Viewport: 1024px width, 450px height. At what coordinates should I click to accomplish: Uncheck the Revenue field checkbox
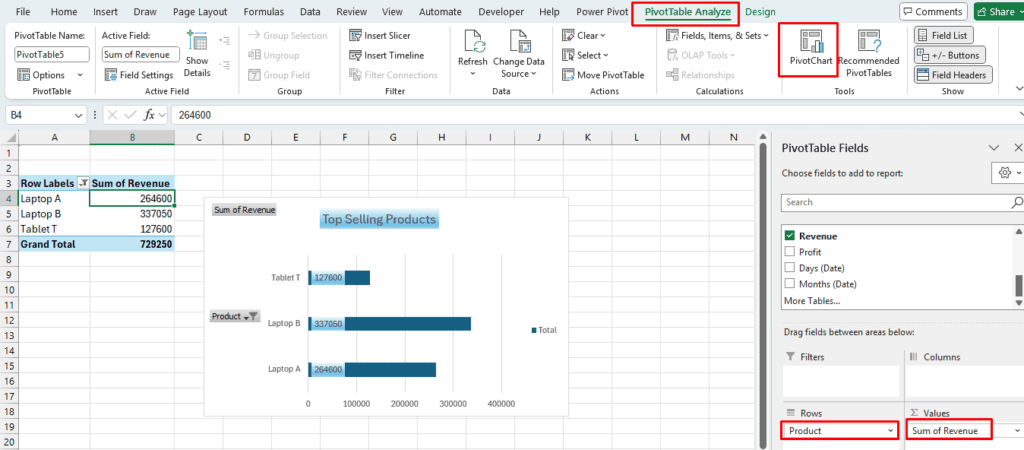(x=790, y=236)
